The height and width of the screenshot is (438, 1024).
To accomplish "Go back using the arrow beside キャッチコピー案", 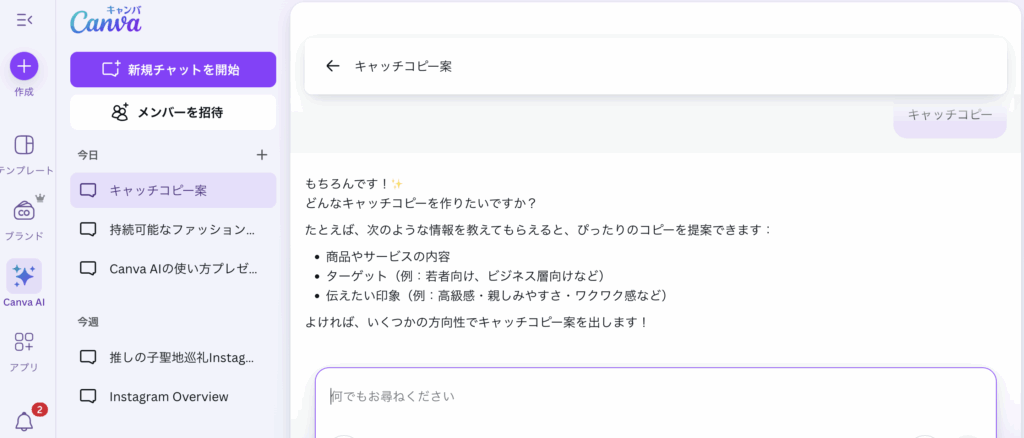I will pos(333,66).
